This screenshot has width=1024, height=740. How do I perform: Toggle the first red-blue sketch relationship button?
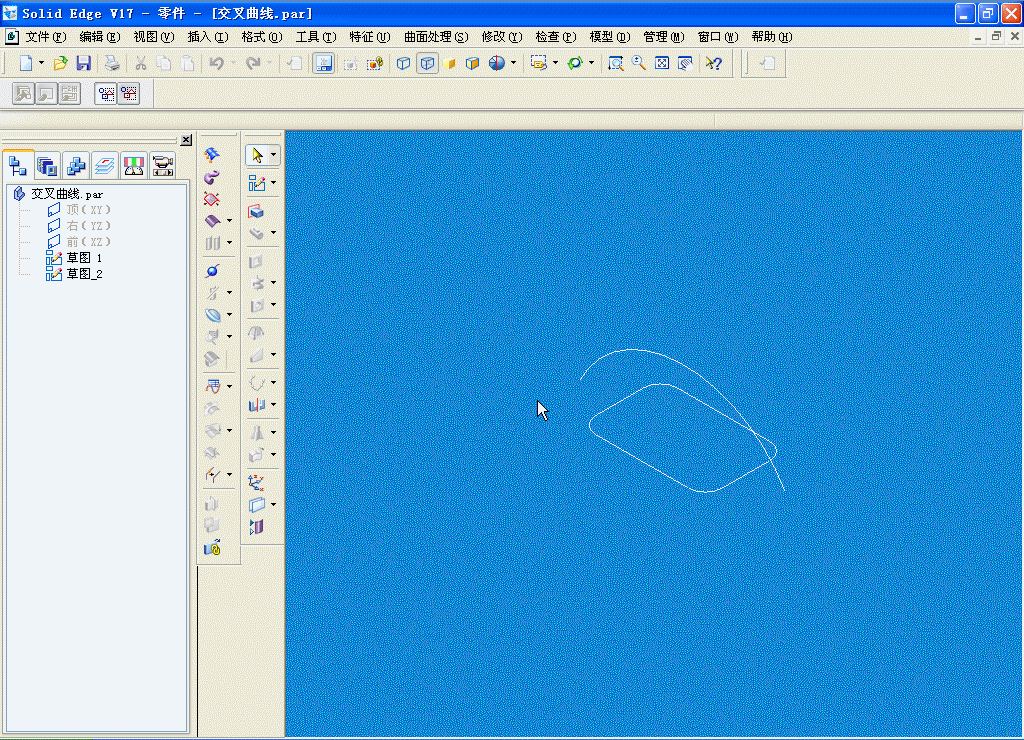[x=106, y=94]
